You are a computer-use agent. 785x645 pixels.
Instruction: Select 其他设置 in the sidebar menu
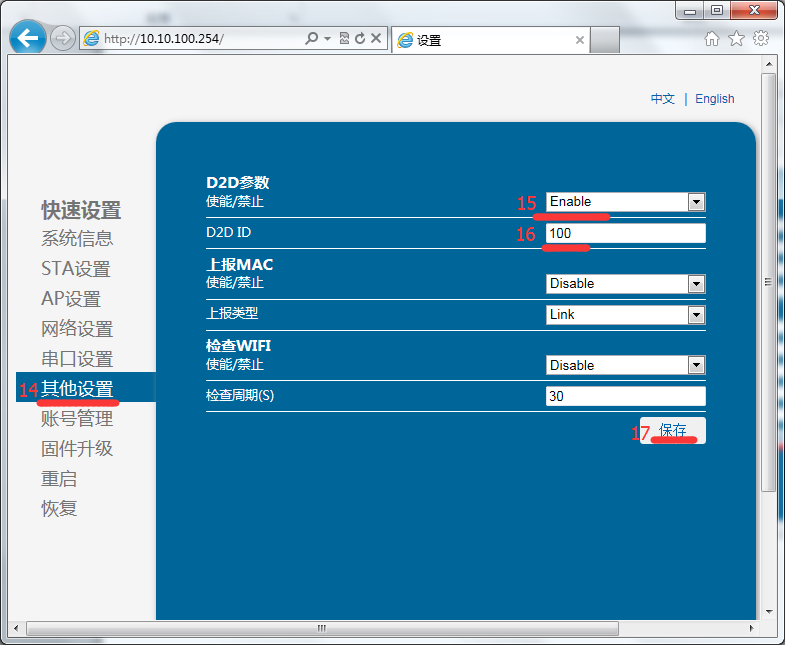[77, 389]
